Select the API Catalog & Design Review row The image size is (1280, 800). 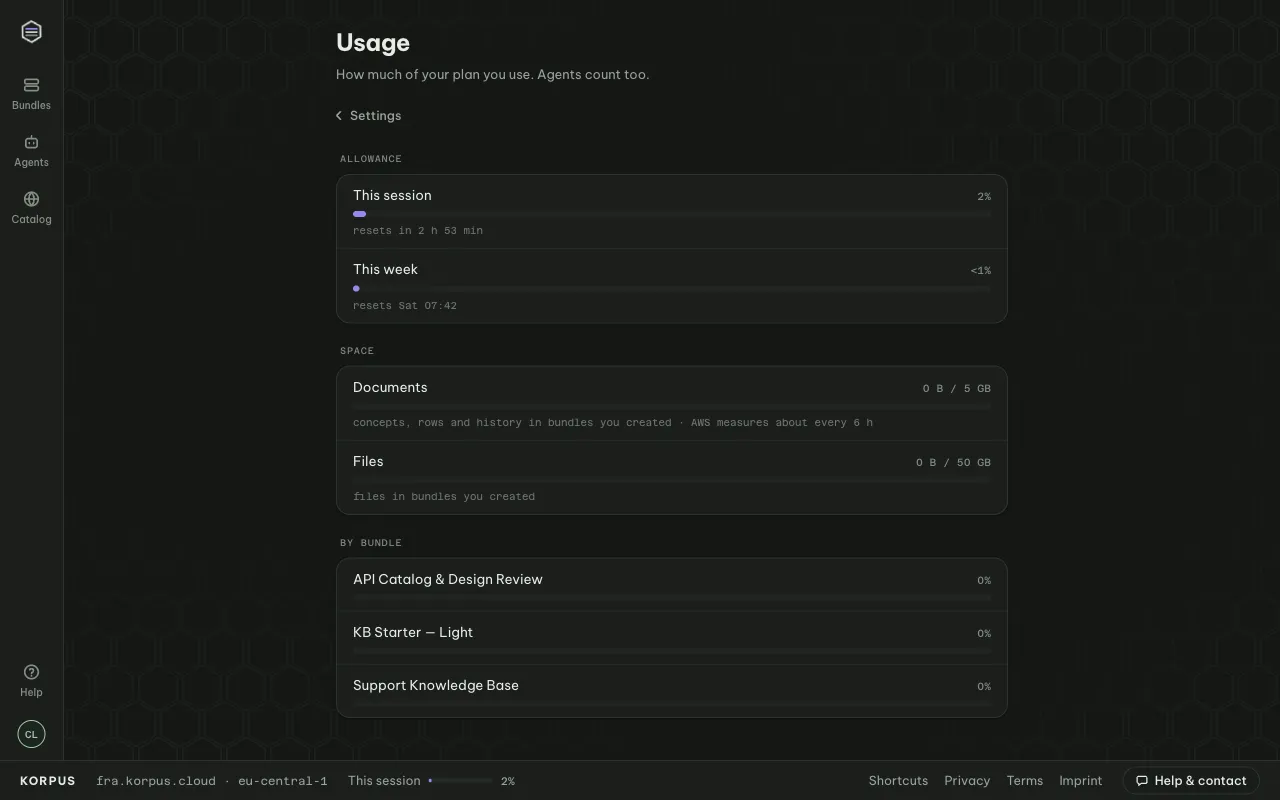[672, 585]
